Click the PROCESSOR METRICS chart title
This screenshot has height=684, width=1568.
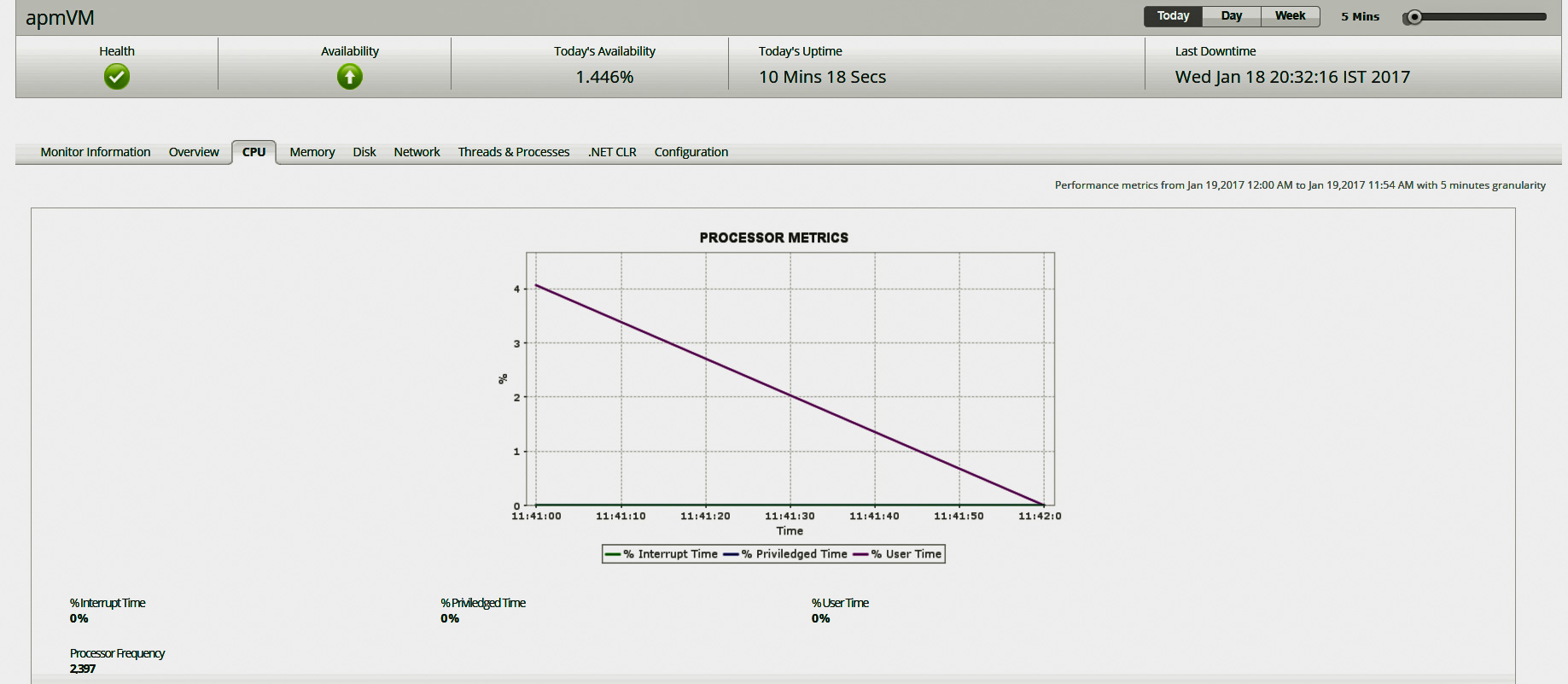coord(774,237)
